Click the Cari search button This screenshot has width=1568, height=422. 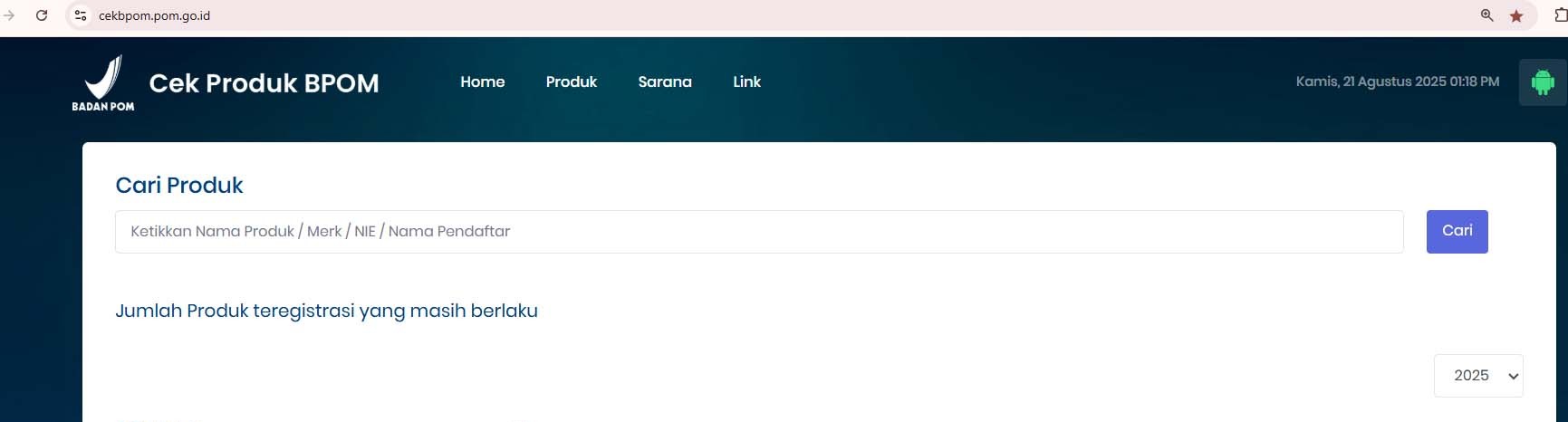pyautogui.click(x=1457, y=231)
